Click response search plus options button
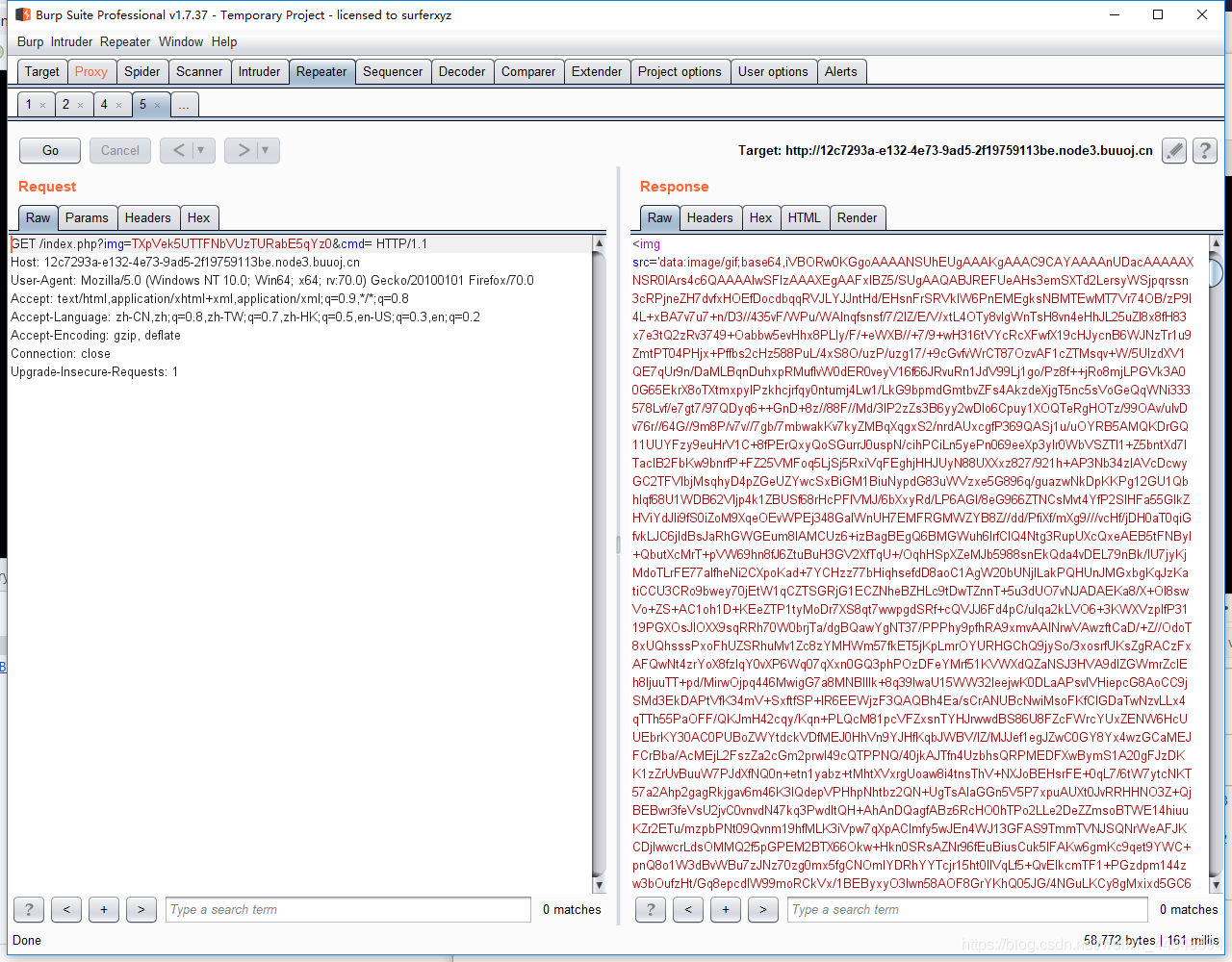Screen dimensions: 1232x962 (726, 909)
